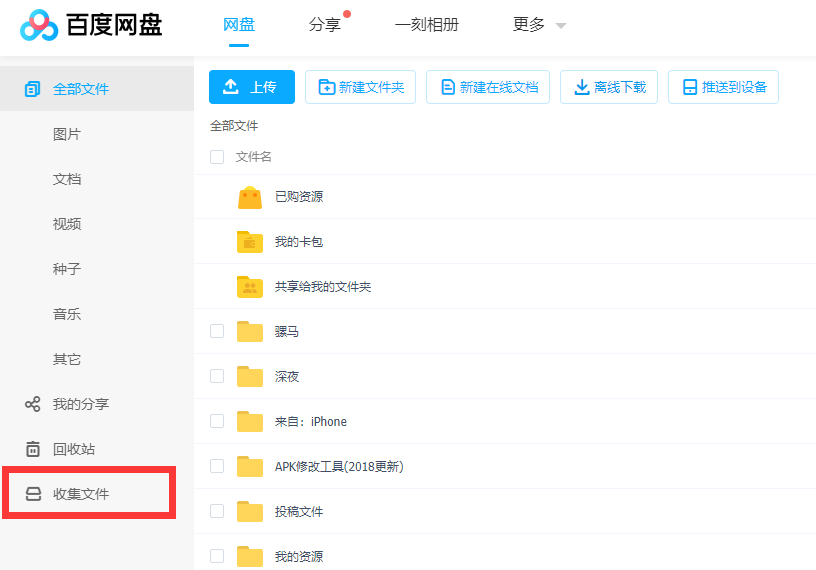Click the document icon in 新建在线文档
Viewport: 816px width, 570px height.
click(x=448, y=87)
